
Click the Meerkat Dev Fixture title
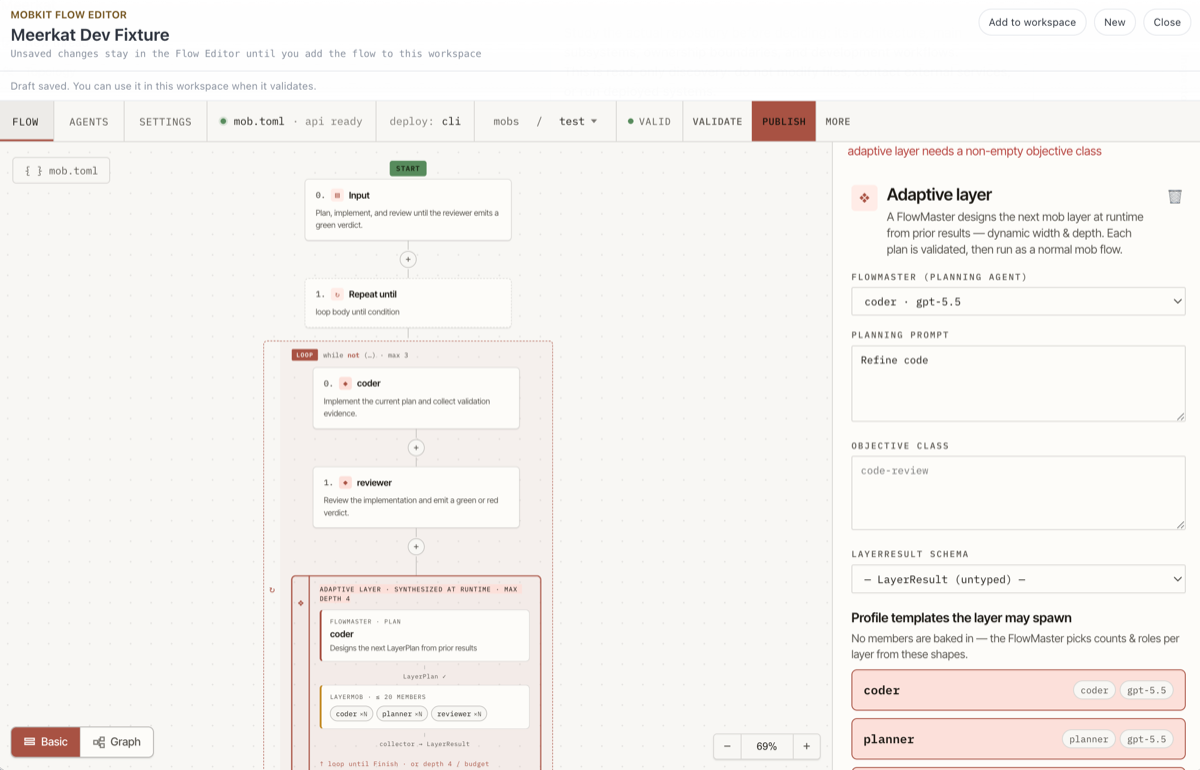pyautogui.click(x=90, y=35)
